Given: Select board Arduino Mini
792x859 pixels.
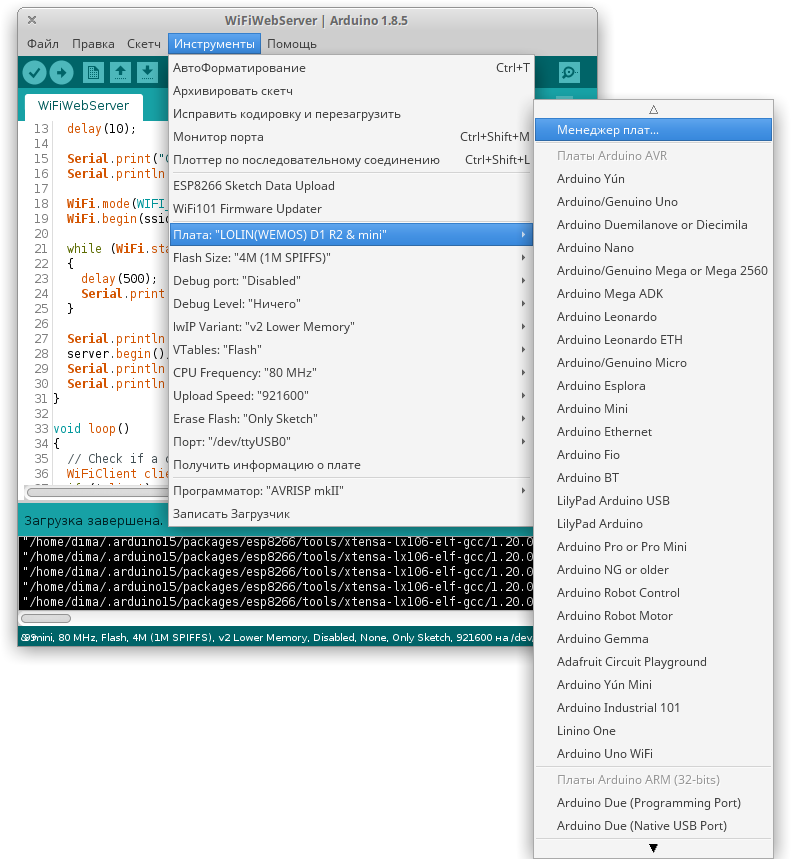Looking at the screenshot, I should coord(653,409).
